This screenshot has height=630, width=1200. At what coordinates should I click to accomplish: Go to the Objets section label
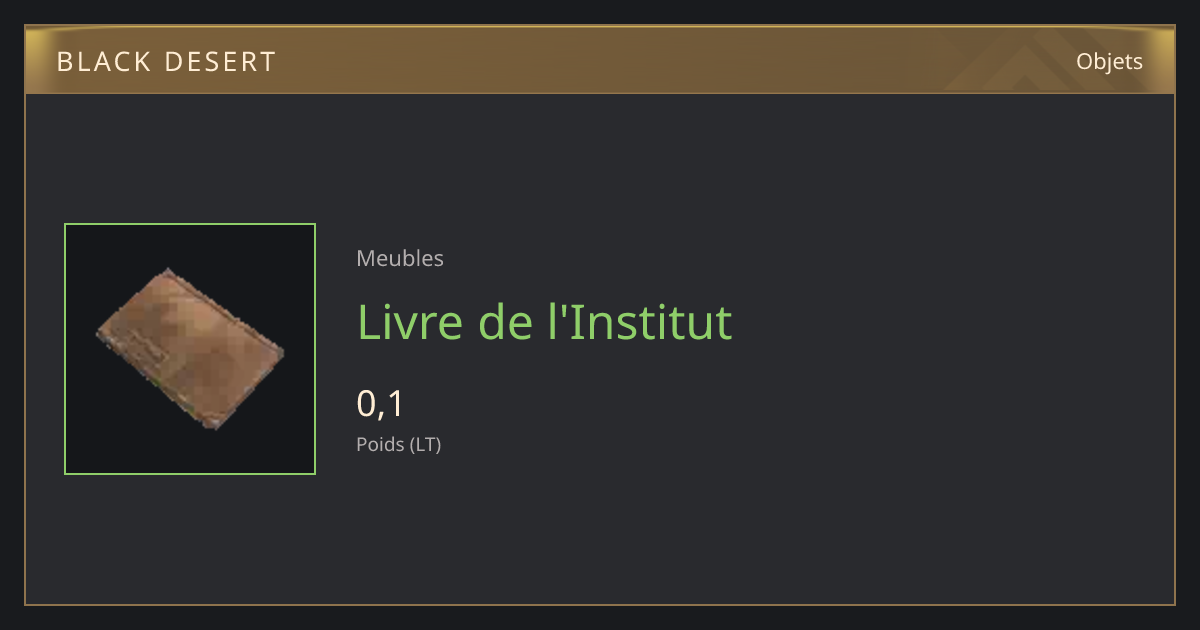[x=1109, y=62]
